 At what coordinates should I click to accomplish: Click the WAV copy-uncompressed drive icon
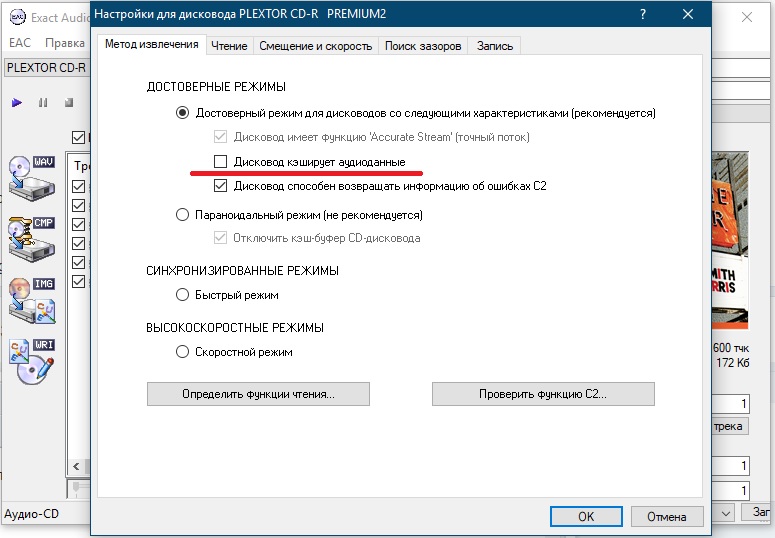pos(31,178)
